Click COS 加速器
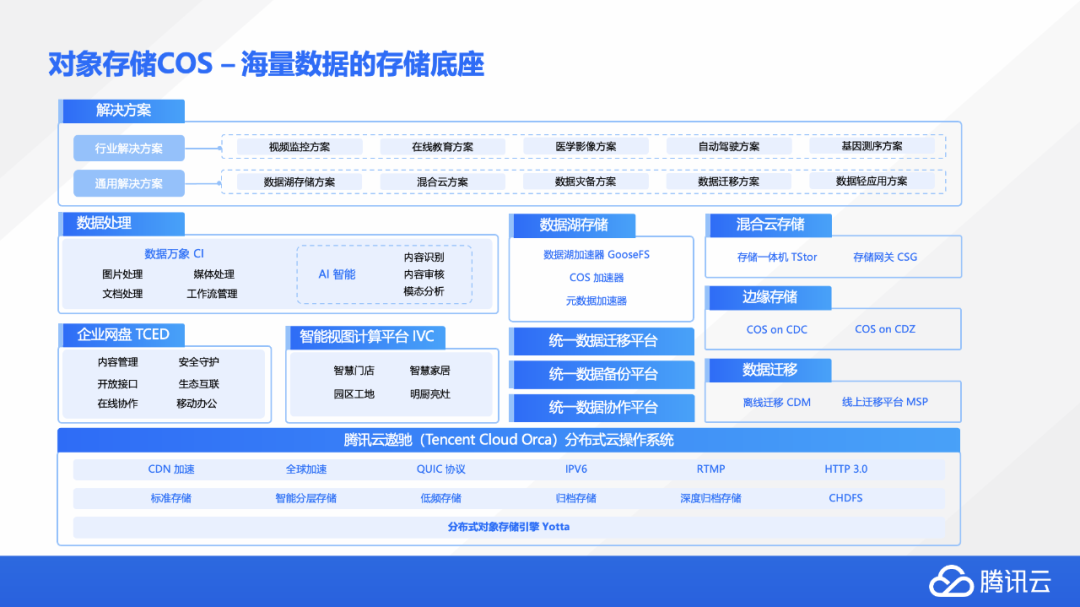The height and width of the screenshot is (607, 1080). coord(596,278)
